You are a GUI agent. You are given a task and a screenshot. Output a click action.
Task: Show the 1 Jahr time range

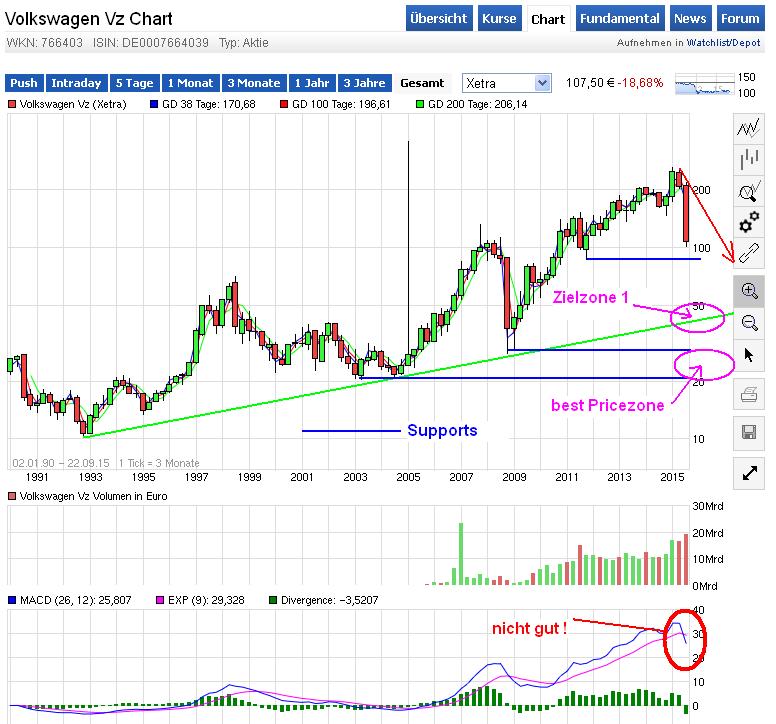tap(312, 83)
